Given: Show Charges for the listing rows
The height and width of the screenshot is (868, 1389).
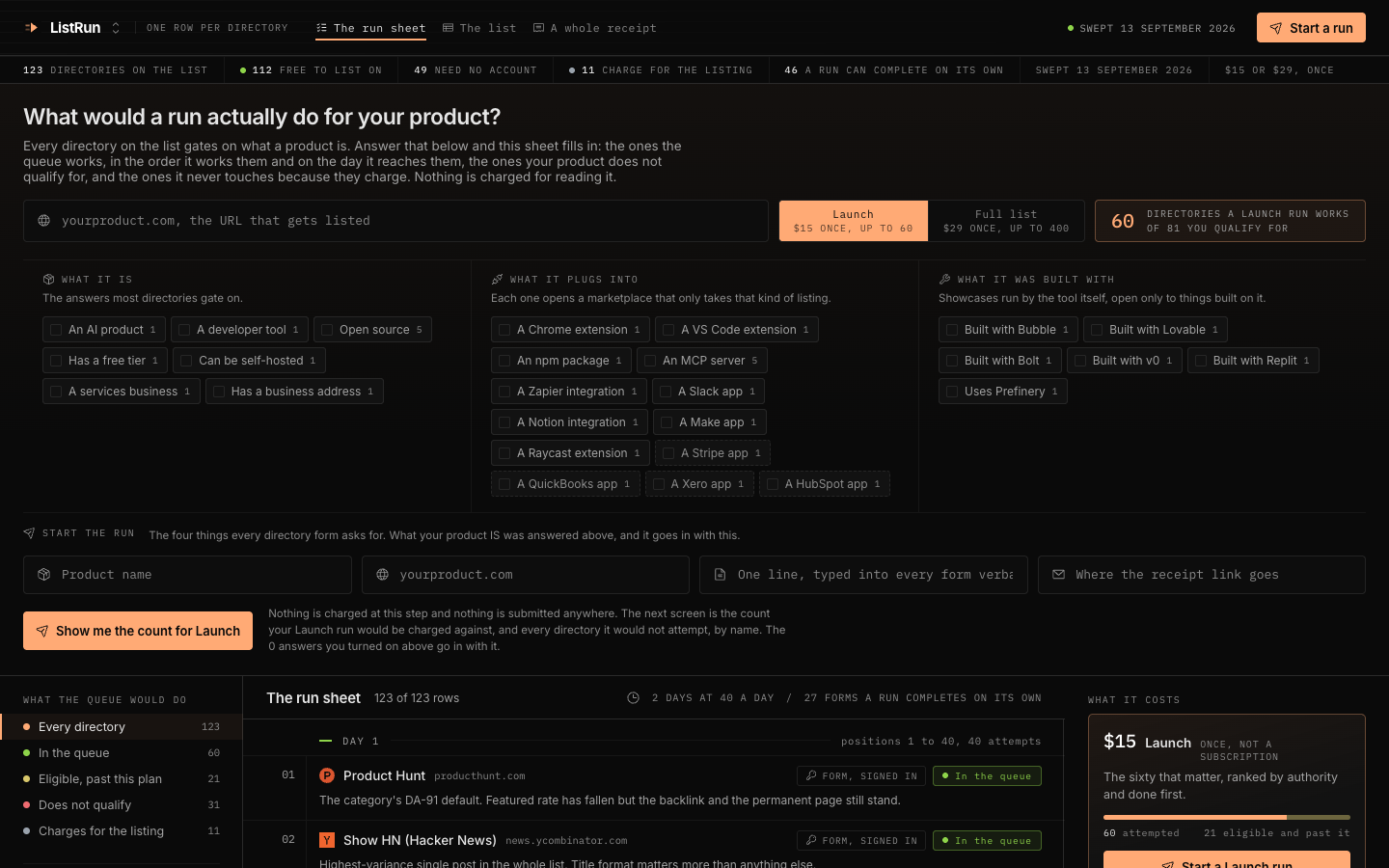Looking at the screenshot, I should coord(122,831).
